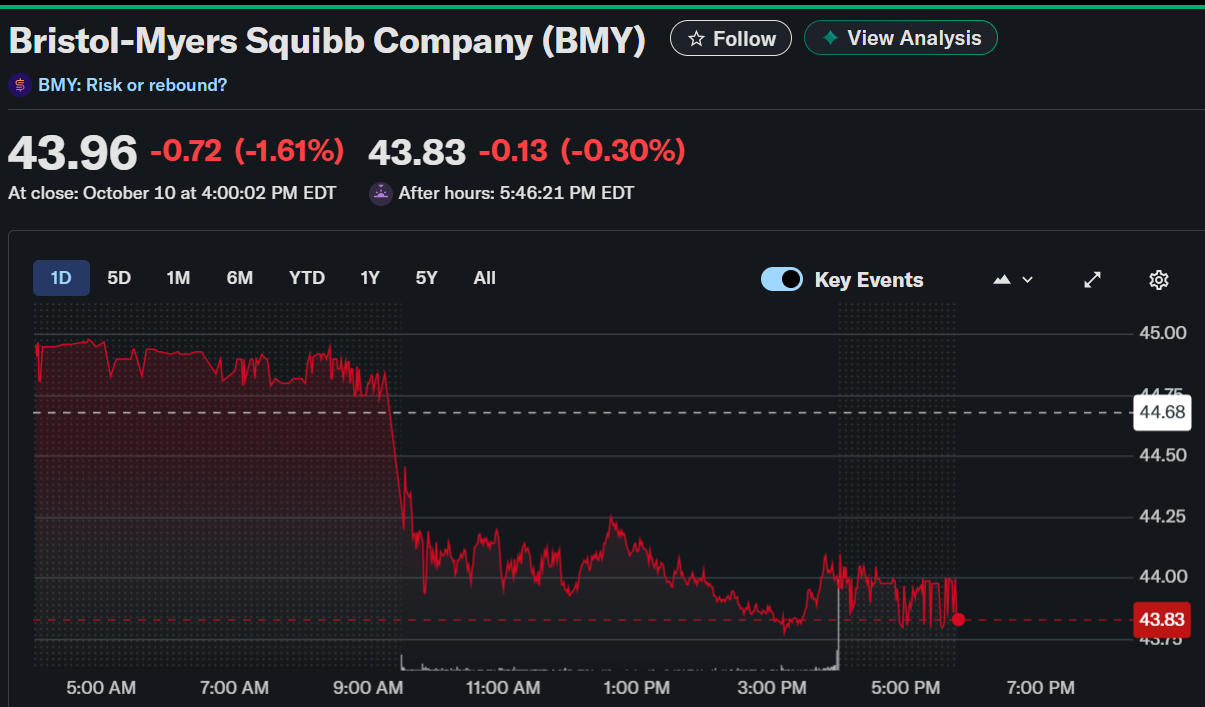Click the after hours moon icon

click(x=380, y=193)
